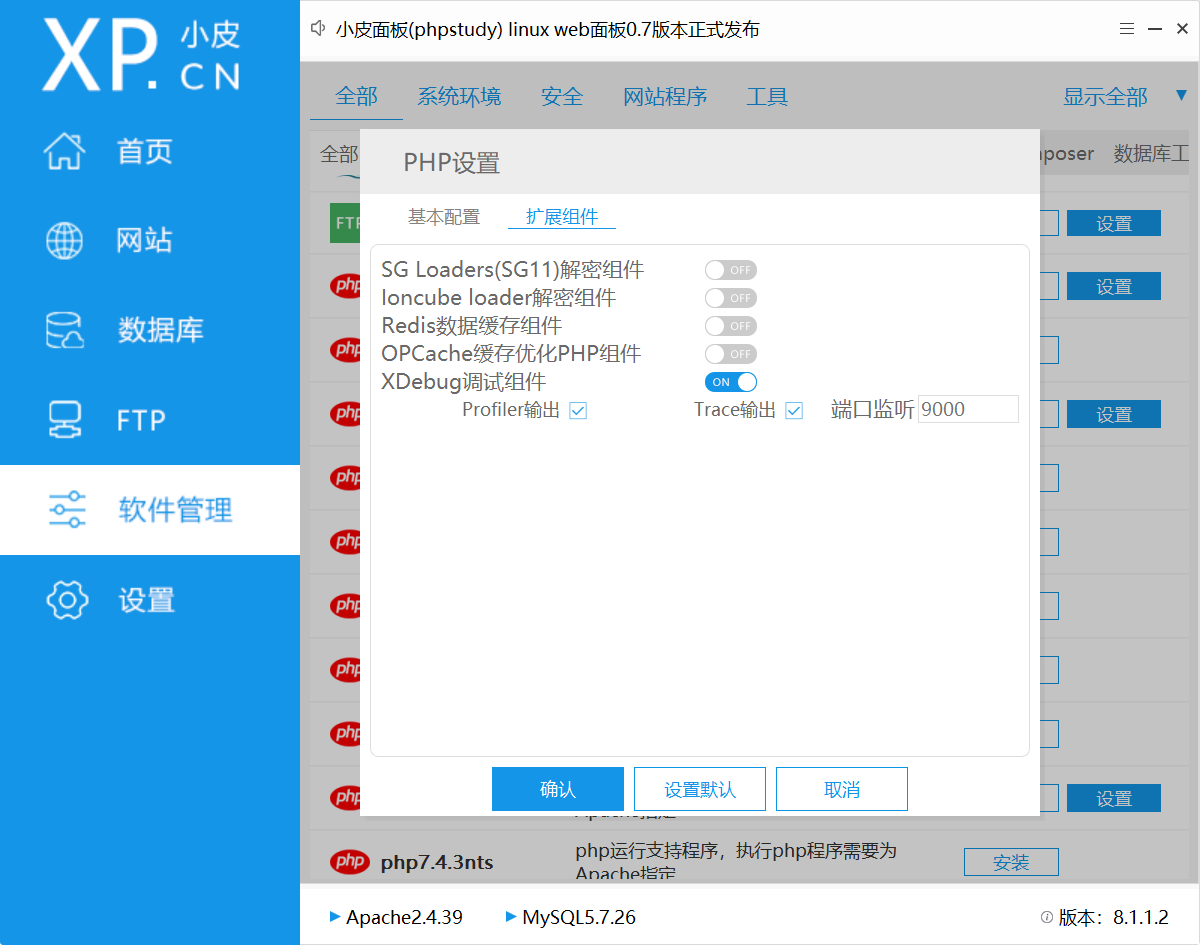Click the PHP设置 dialog title
Viewport: 1200px width, 945px height.
[x=451, y=163]
